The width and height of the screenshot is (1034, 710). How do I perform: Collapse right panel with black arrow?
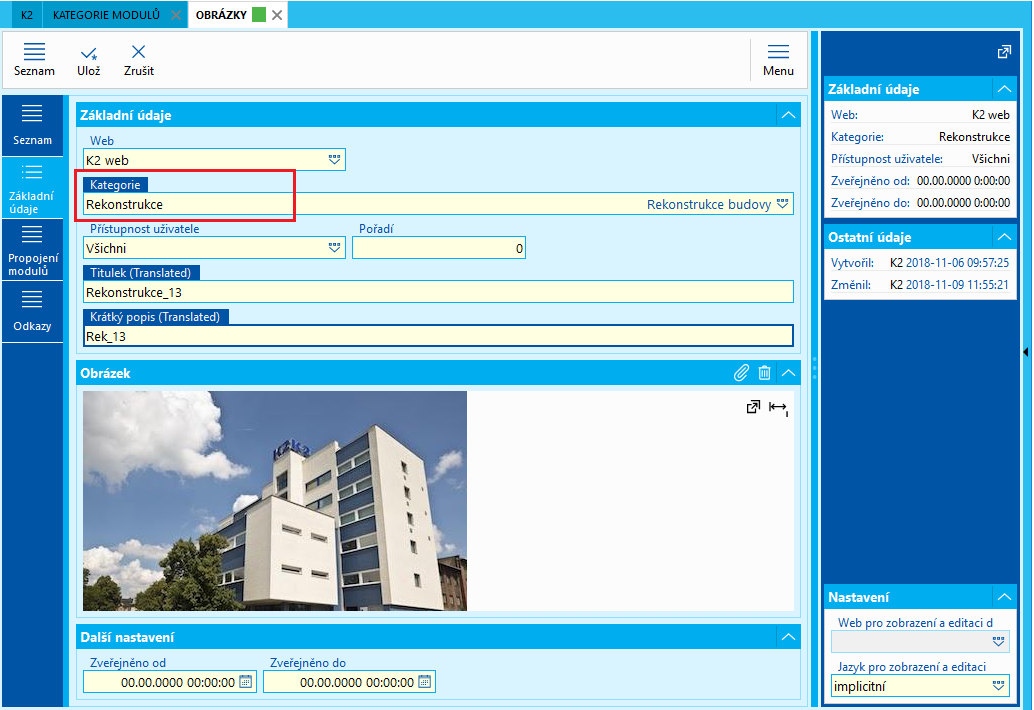[1026, 352]
